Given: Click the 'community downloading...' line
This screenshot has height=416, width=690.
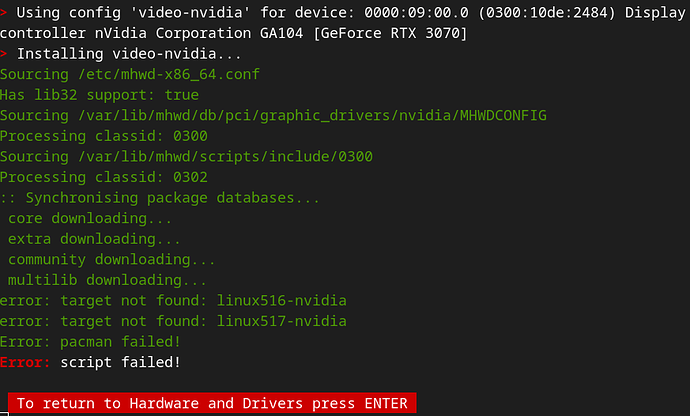Looking at the screenshot, I should point(112,259).
